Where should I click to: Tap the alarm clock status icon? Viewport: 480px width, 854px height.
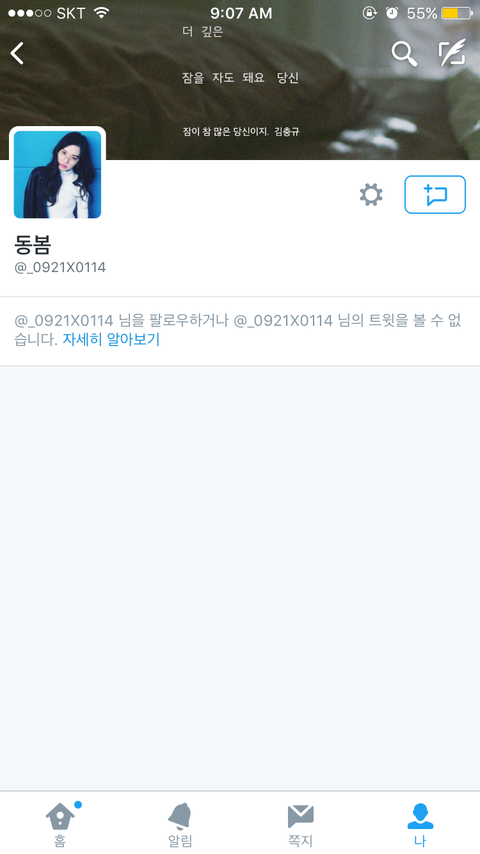click(x=392, y=13)
